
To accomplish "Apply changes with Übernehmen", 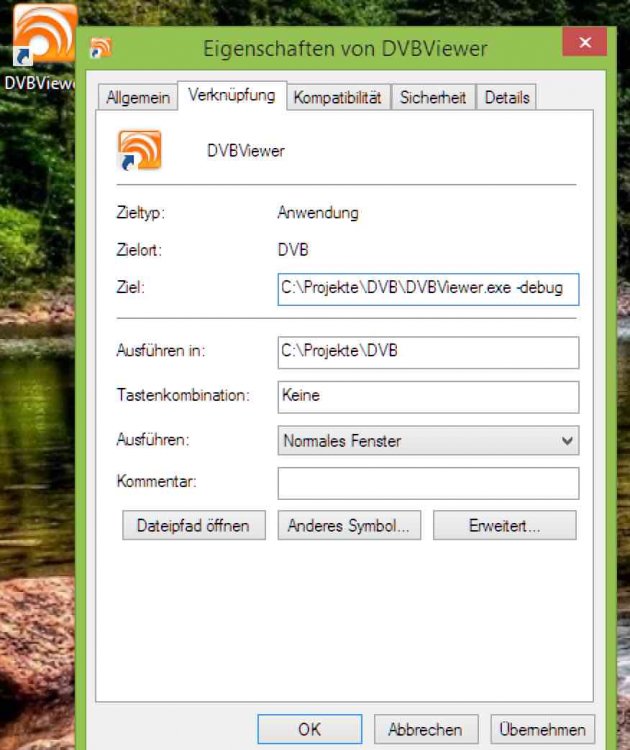I will [542, 729].
